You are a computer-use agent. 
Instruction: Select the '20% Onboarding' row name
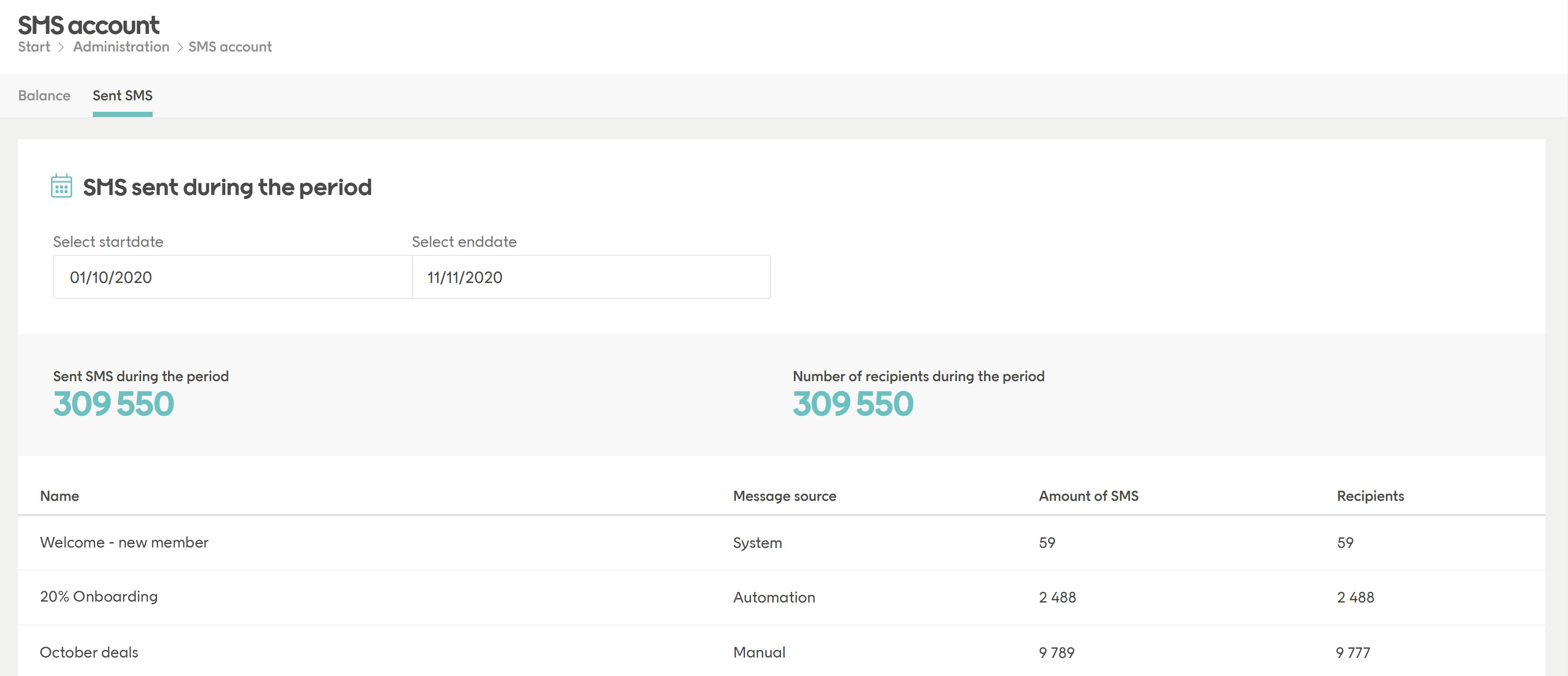click(x=99, y=597)
